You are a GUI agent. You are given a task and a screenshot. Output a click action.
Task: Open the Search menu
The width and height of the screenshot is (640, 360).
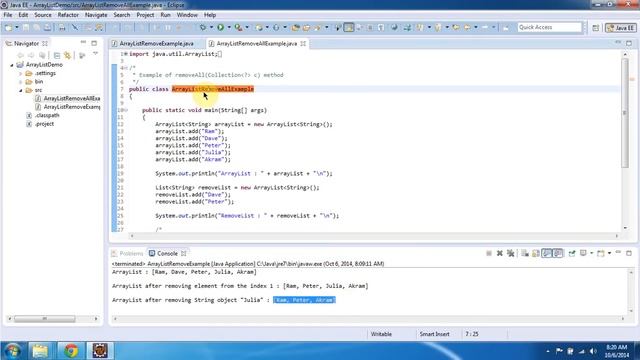[122, 15]
